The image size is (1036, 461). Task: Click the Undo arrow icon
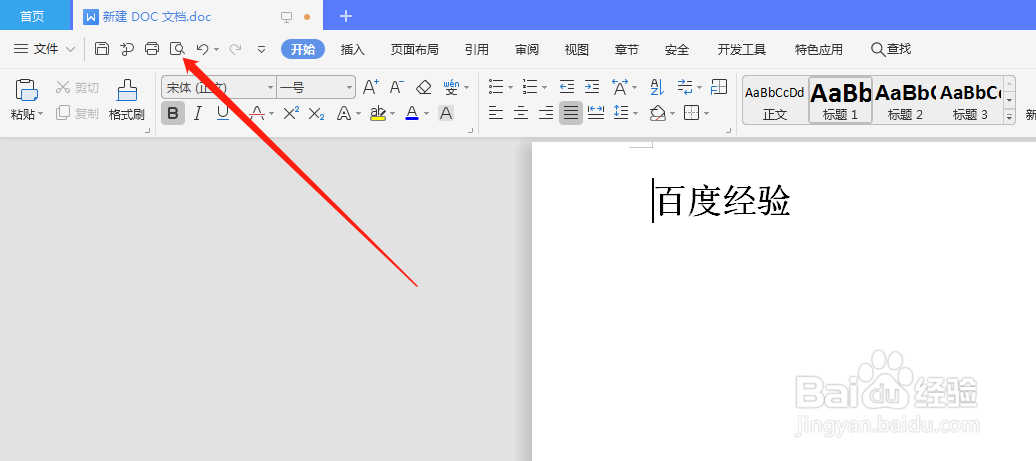pos(203,49)
